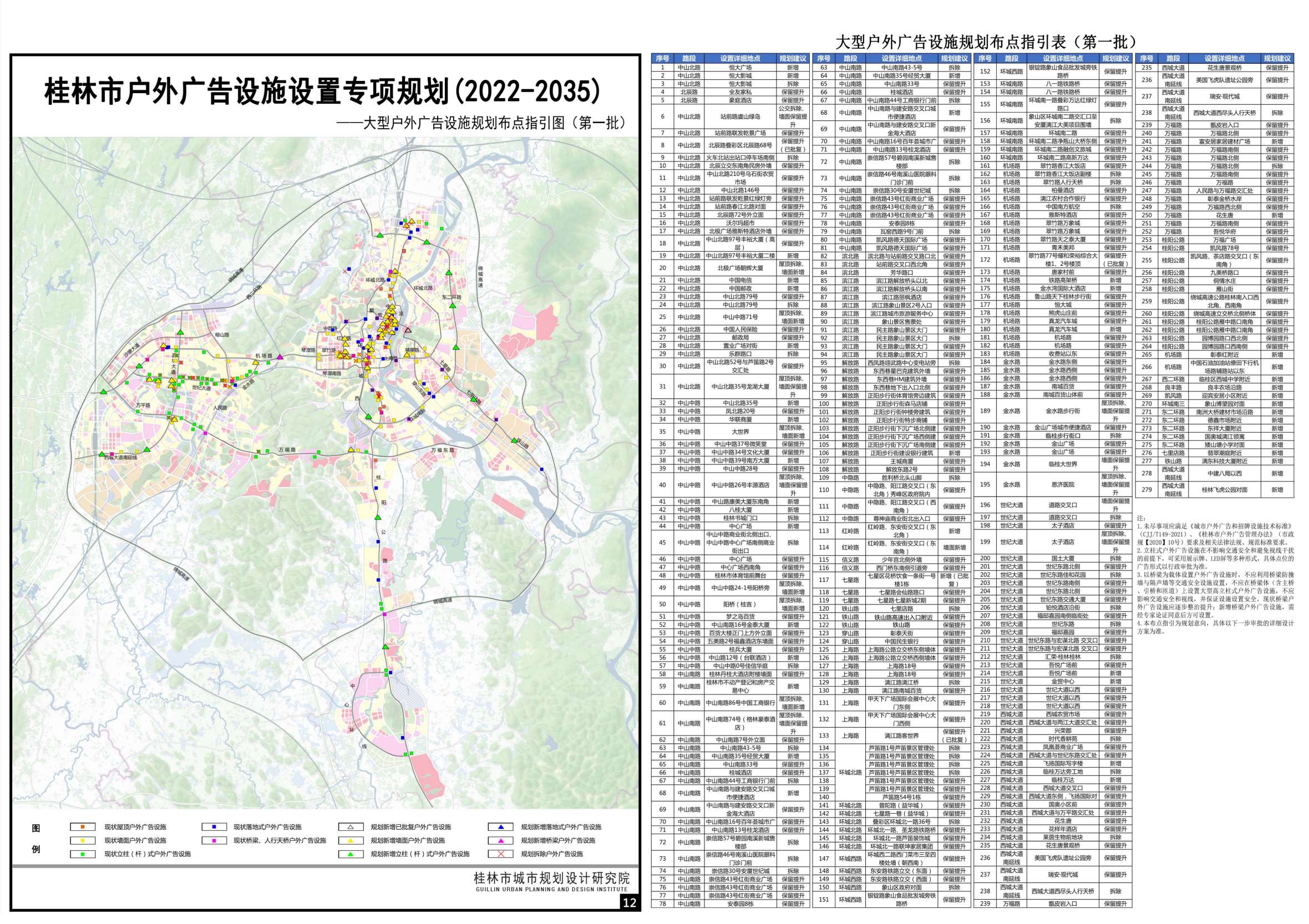Click the 序号 header in first table column
1309x924 pixels.
tap(662, 58)
